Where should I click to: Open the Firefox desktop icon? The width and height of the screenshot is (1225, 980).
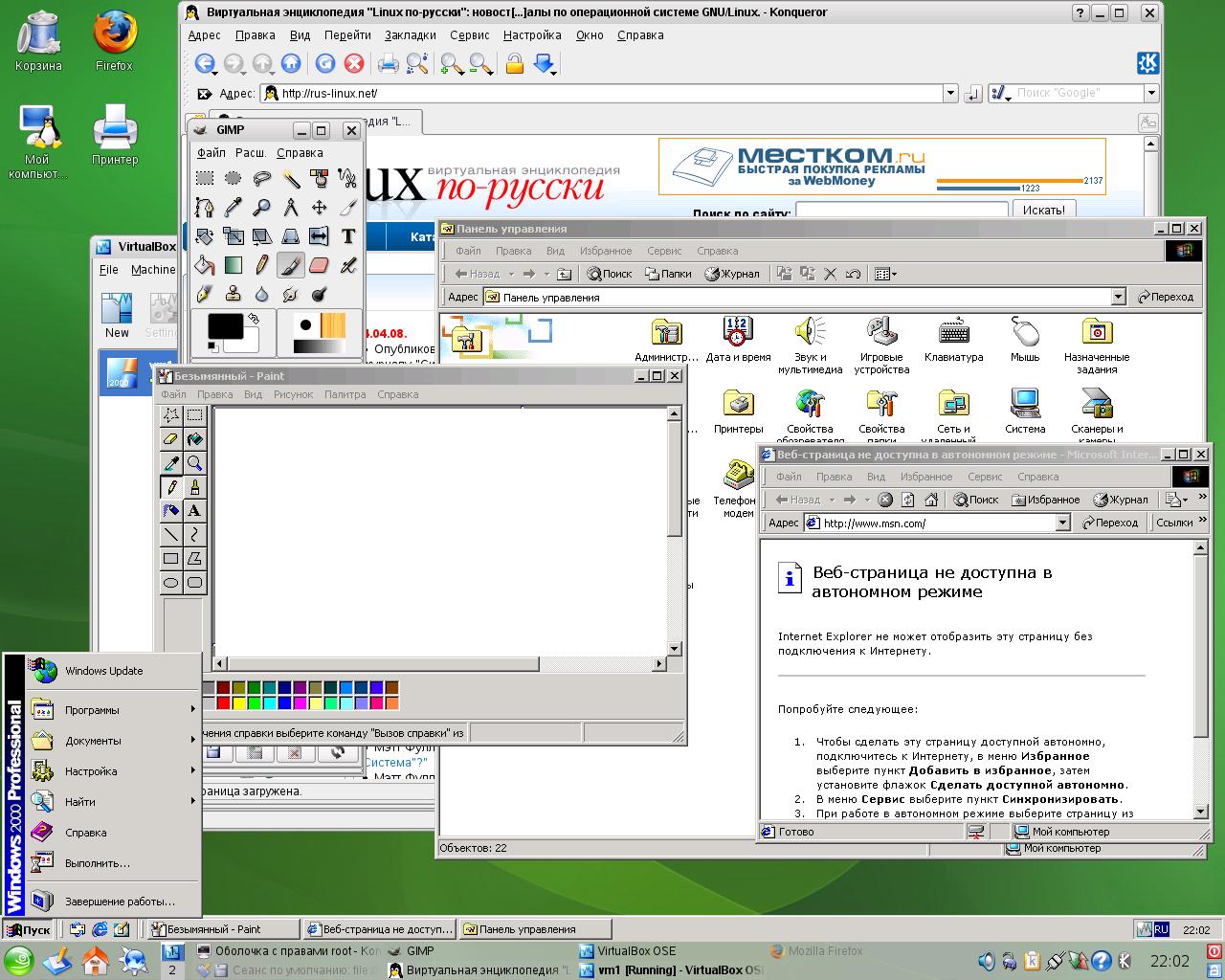click(114, 41)
